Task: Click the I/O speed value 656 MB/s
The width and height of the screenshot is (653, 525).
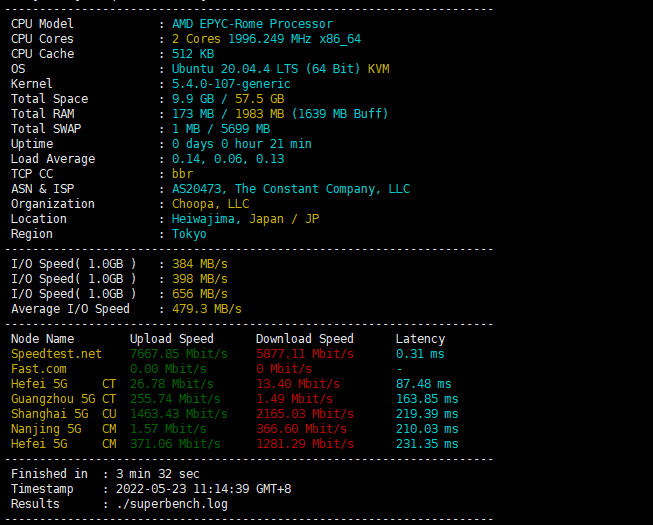Action: tap(200, 294)
